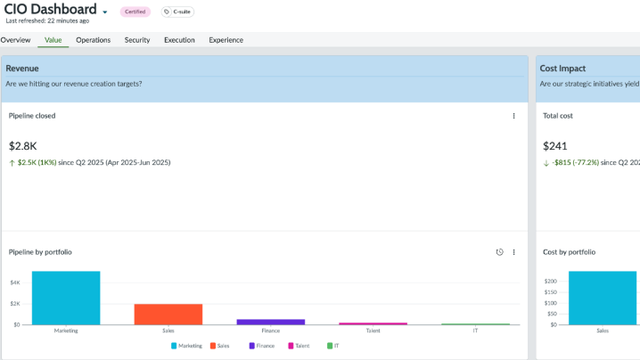Click the green IT bar in the chart
This screenshot has height=360, width=640.
click(x=476, y=324)
